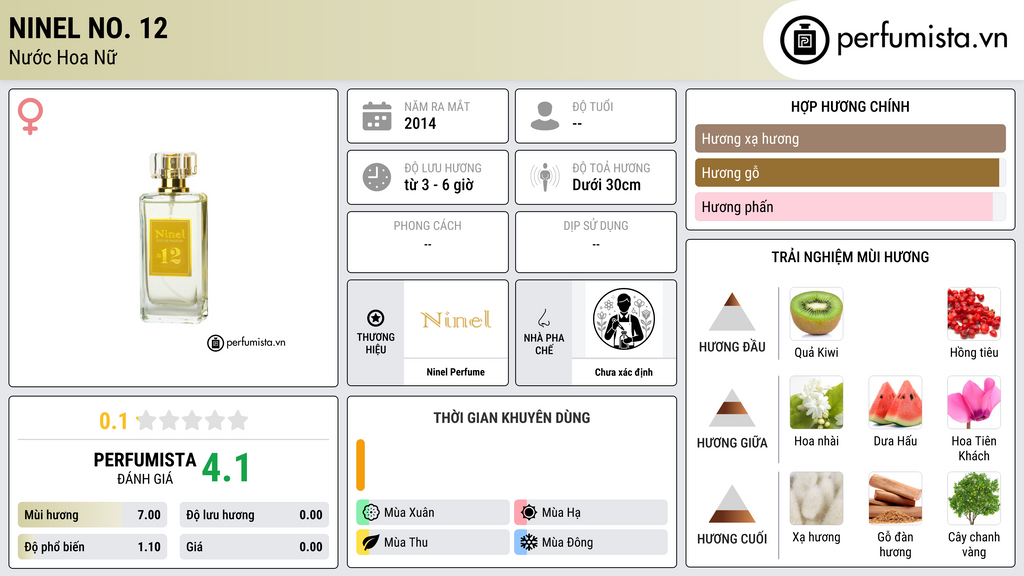Click the nose icon above Nhà pha chế
The image size is (1024, 576).
(543, 318)
